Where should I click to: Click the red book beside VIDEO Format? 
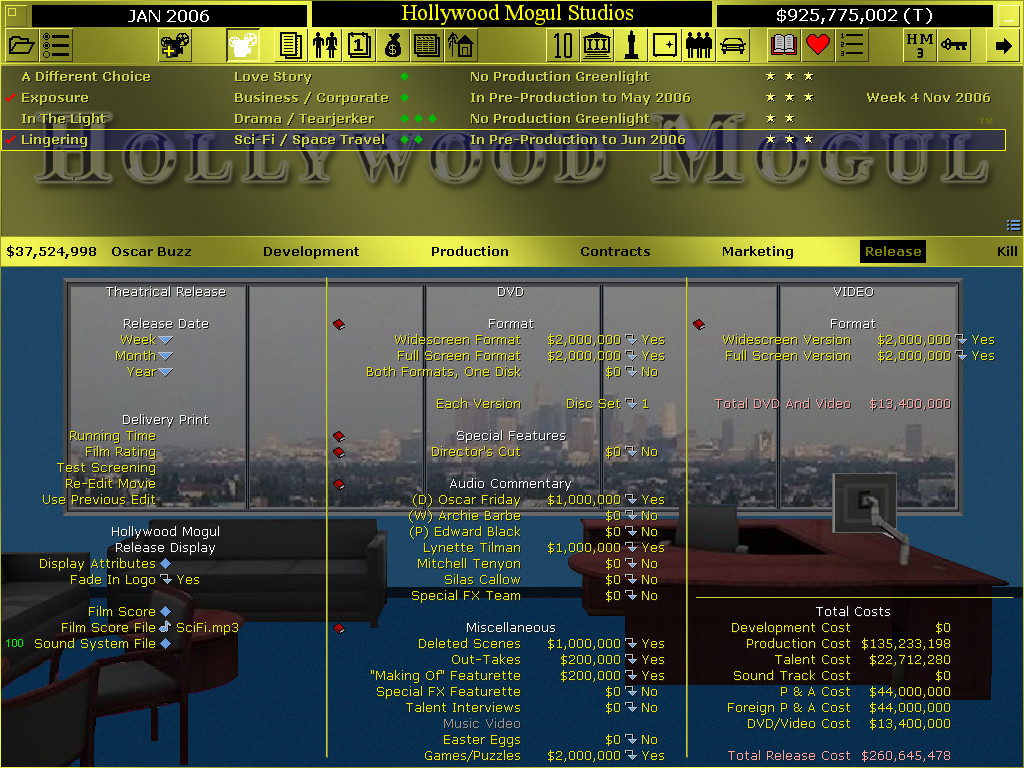coord(699,324)
